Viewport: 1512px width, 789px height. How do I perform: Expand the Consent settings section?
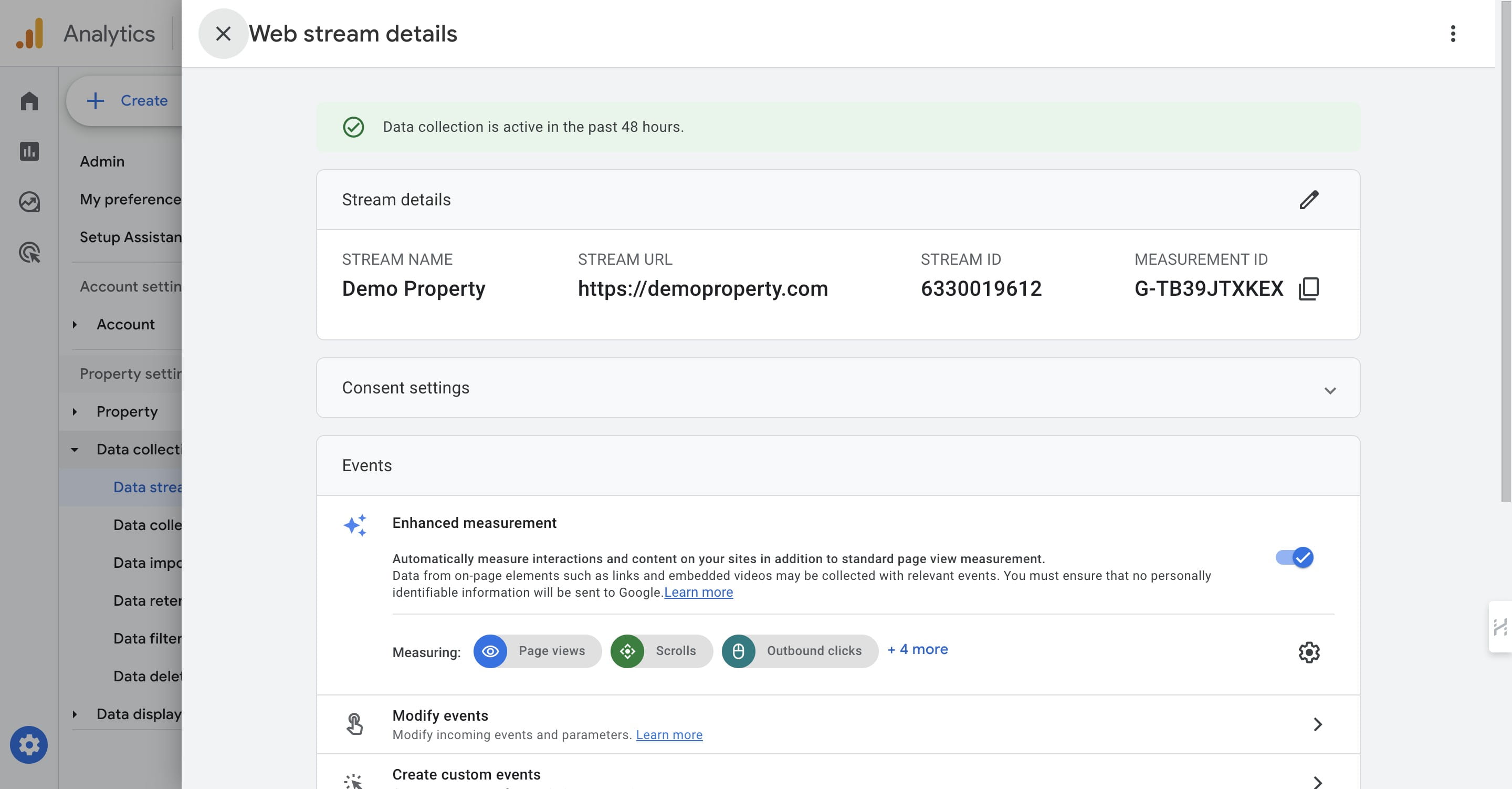pos(838,388)
